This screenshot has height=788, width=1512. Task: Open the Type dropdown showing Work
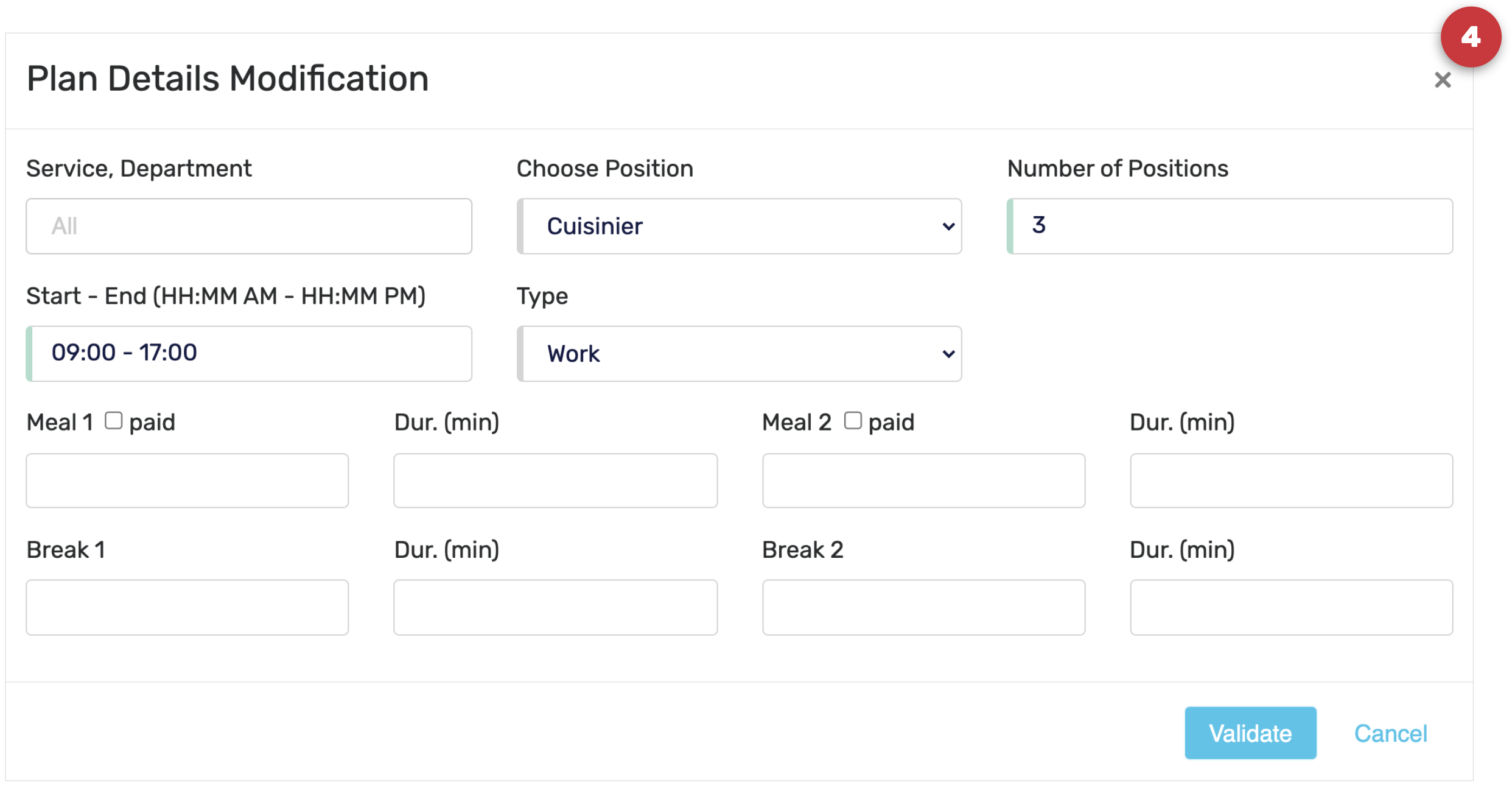tap(739, 354)
